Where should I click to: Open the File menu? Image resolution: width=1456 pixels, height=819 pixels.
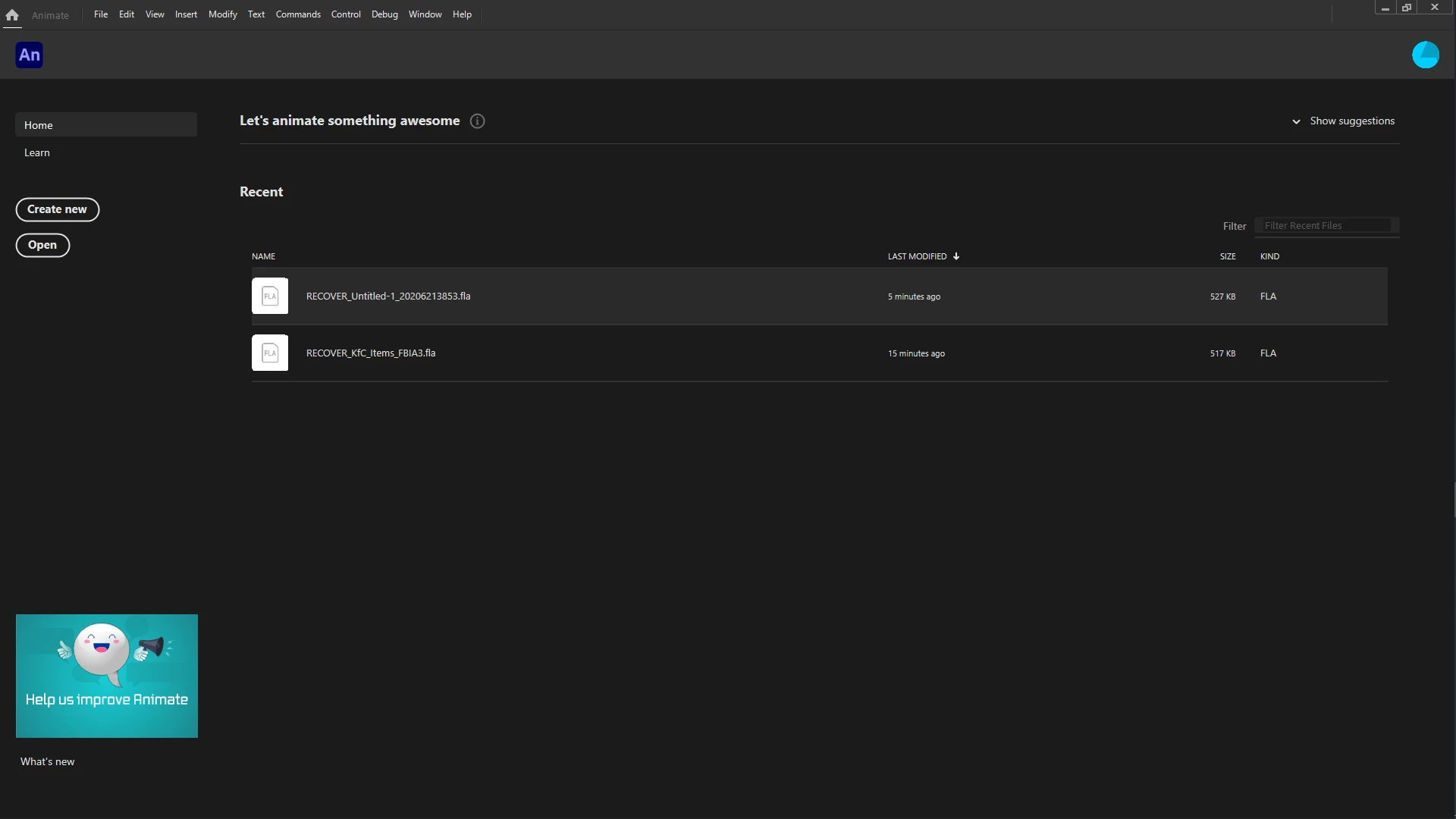[x=101, y=14]
